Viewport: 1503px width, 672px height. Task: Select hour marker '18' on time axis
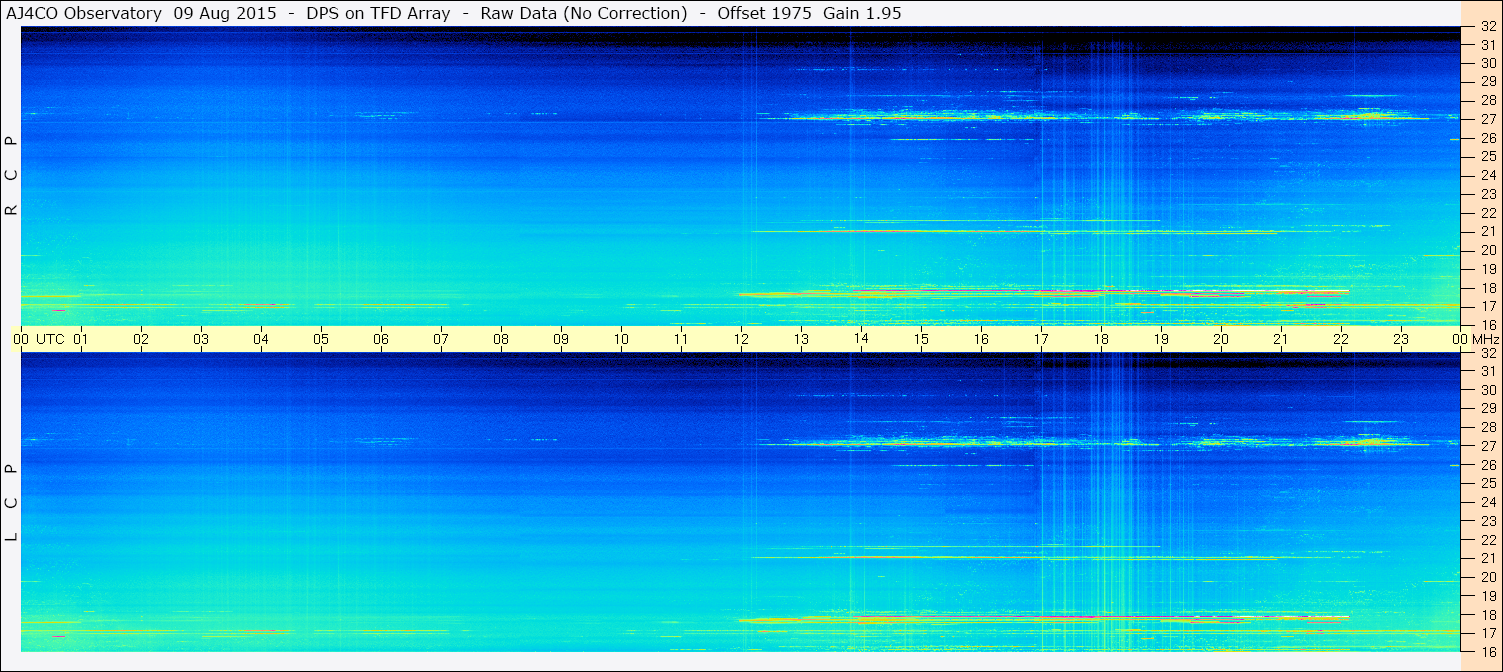pos(1101,339)
